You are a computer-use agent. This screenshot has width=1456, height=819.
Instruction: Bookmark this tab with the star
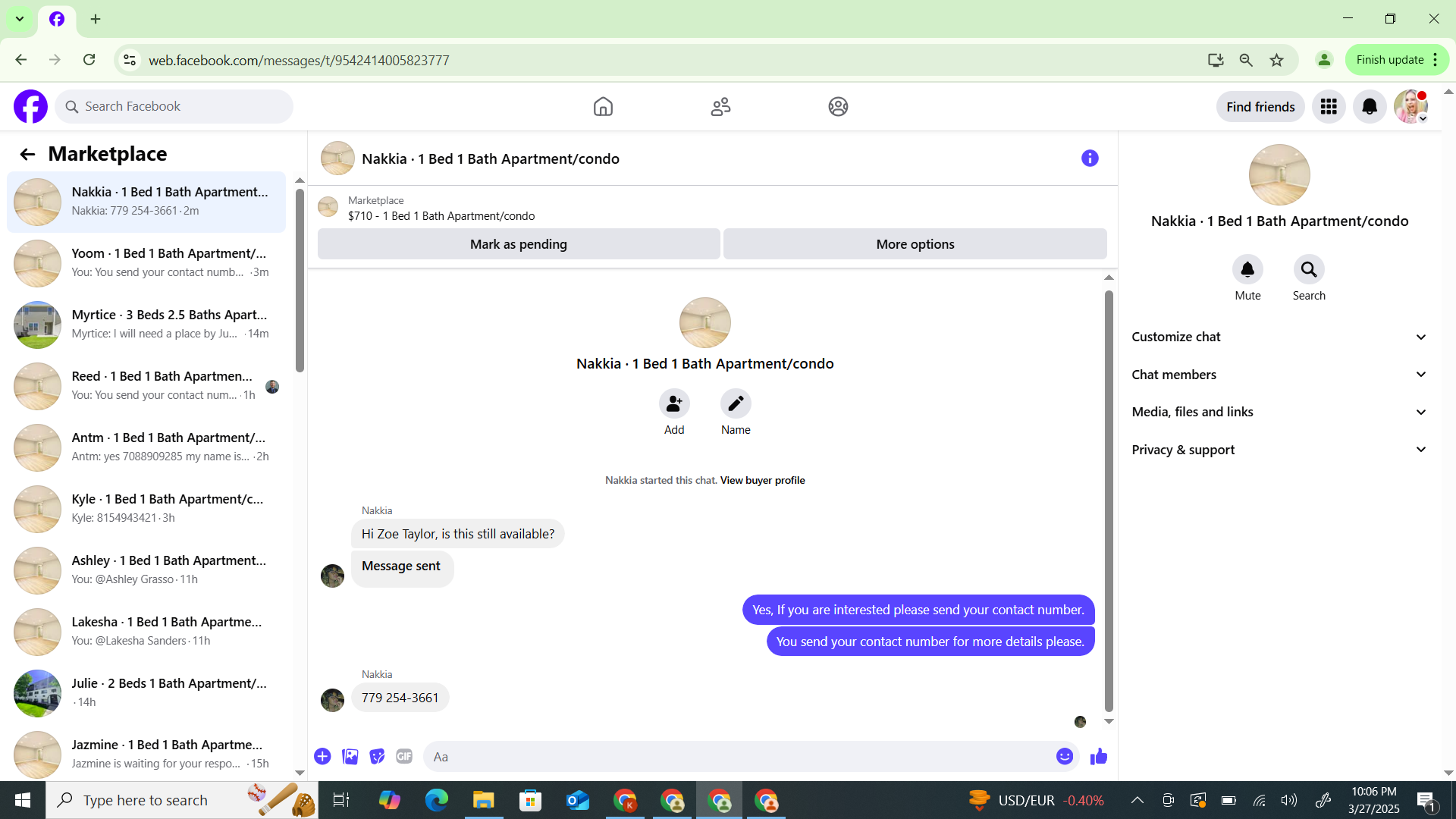[1277, 60]
